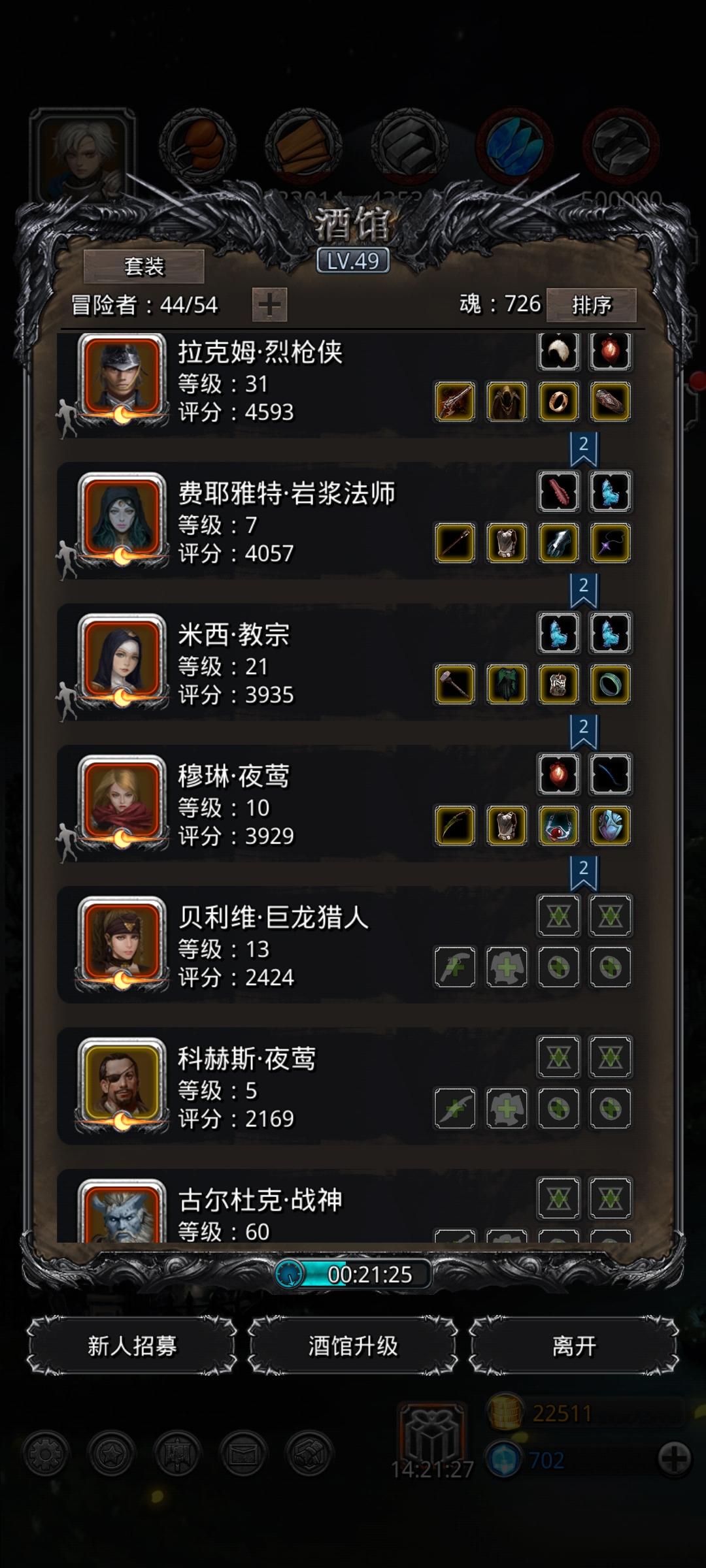
Task: Tap the set bonus bookmark under 穆琳·夜莺
Action: 584,872
